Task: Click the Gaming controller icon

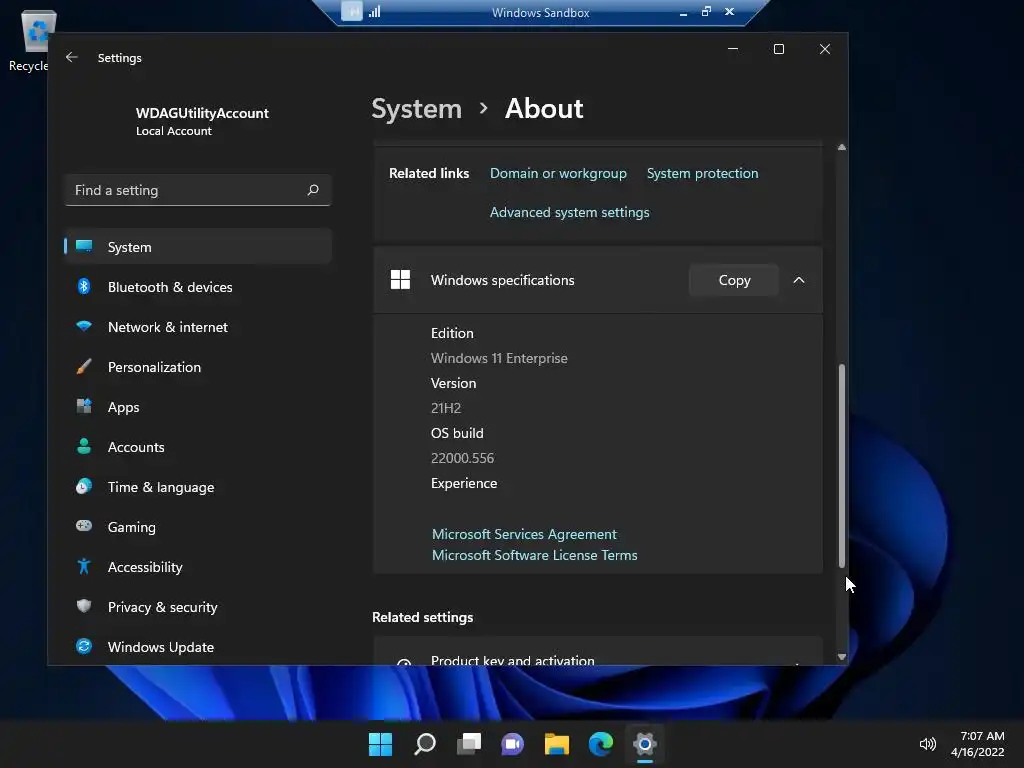Action: click(84, 526)
